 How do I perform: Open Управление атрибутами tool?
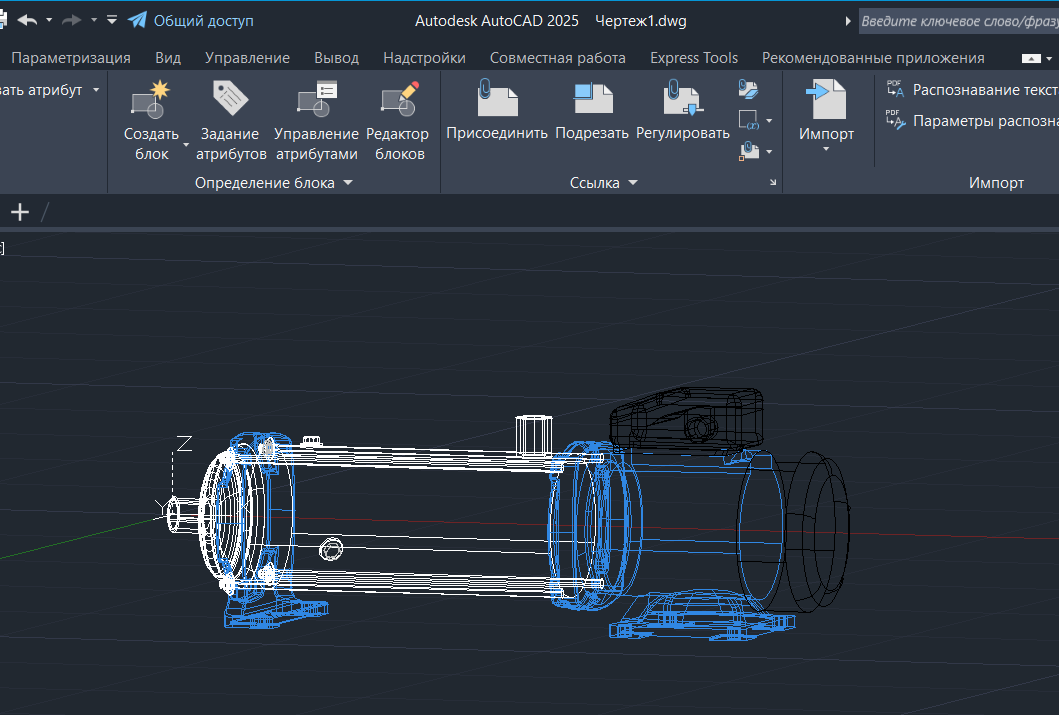click(316, 121)
